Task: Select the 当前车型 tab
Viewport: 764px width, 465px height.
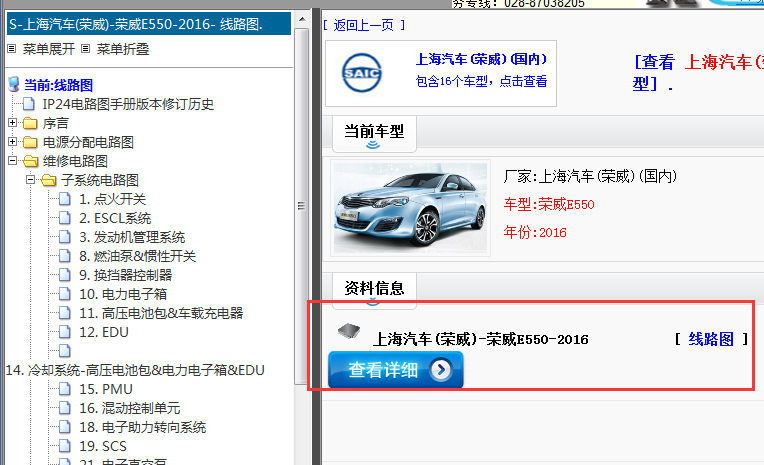Action: point(374,133)
